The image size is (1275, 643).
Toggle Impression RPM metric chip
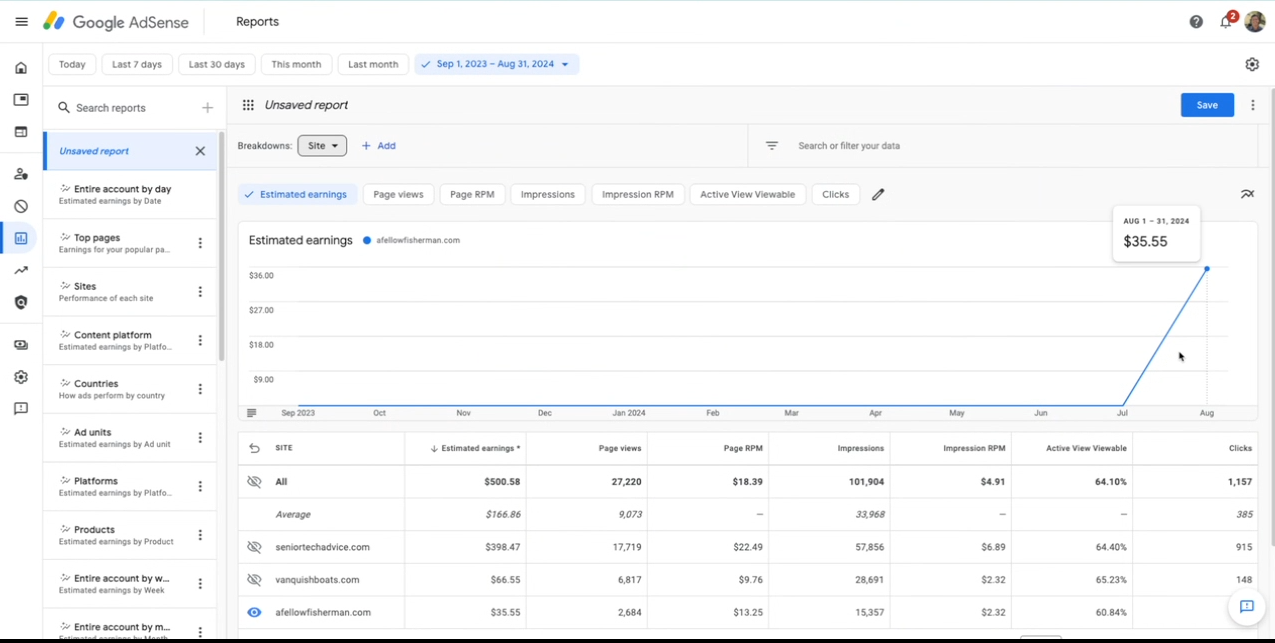638,194
